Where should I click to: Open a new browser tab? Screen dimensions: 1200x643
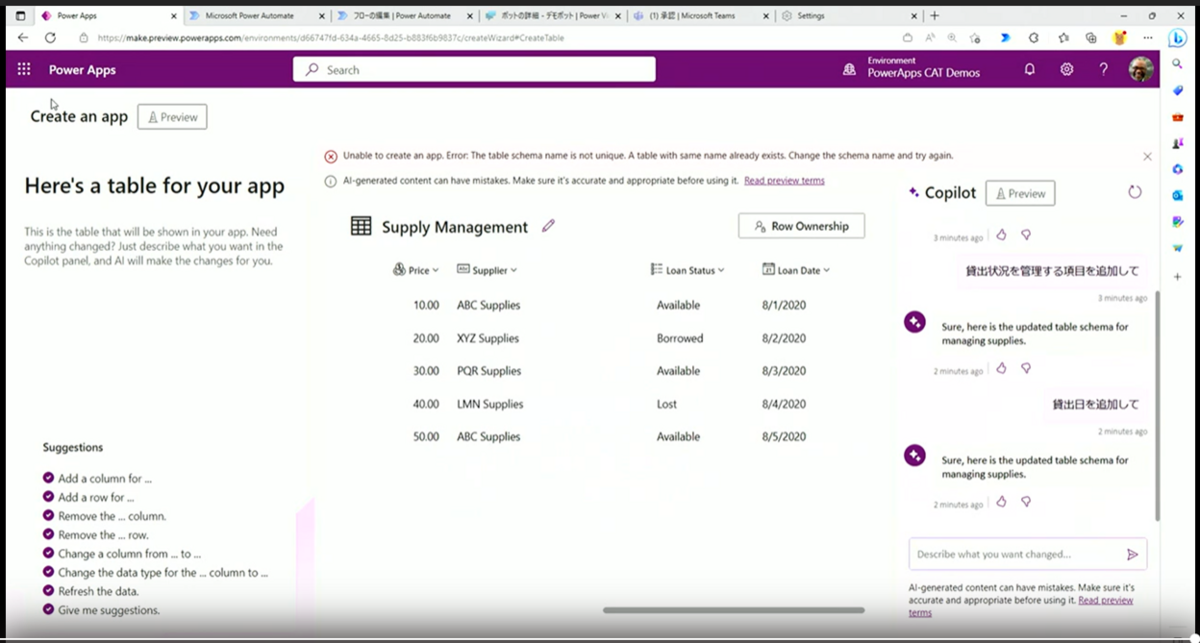point(935,16)
